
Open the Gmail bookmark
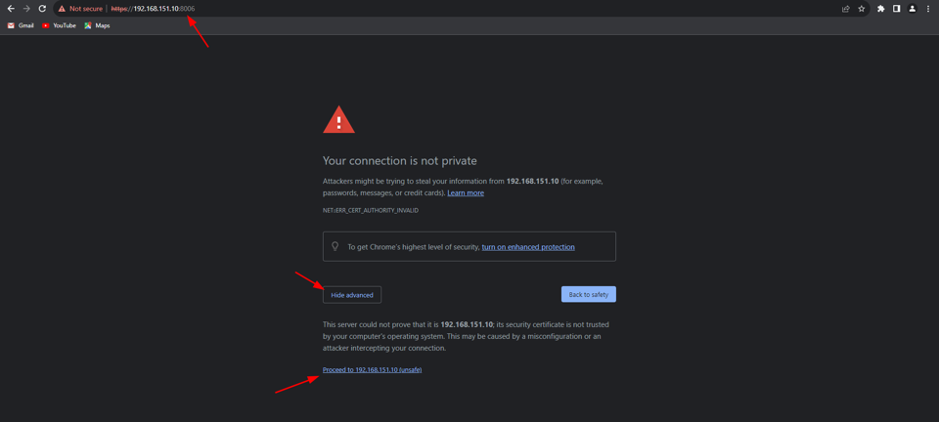coord(21,26)
